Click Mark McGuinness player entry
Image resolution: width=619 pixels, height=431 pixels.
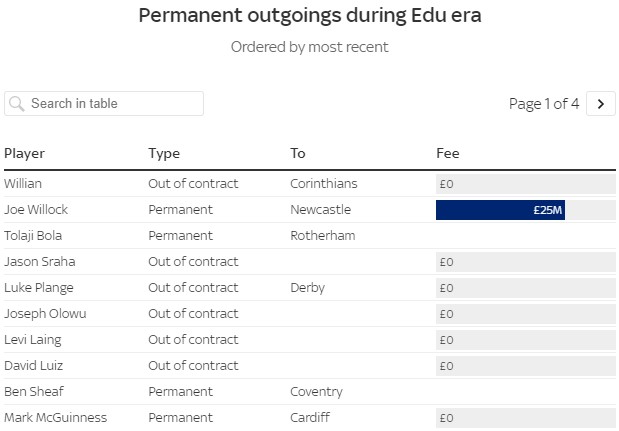coord(55,418)
